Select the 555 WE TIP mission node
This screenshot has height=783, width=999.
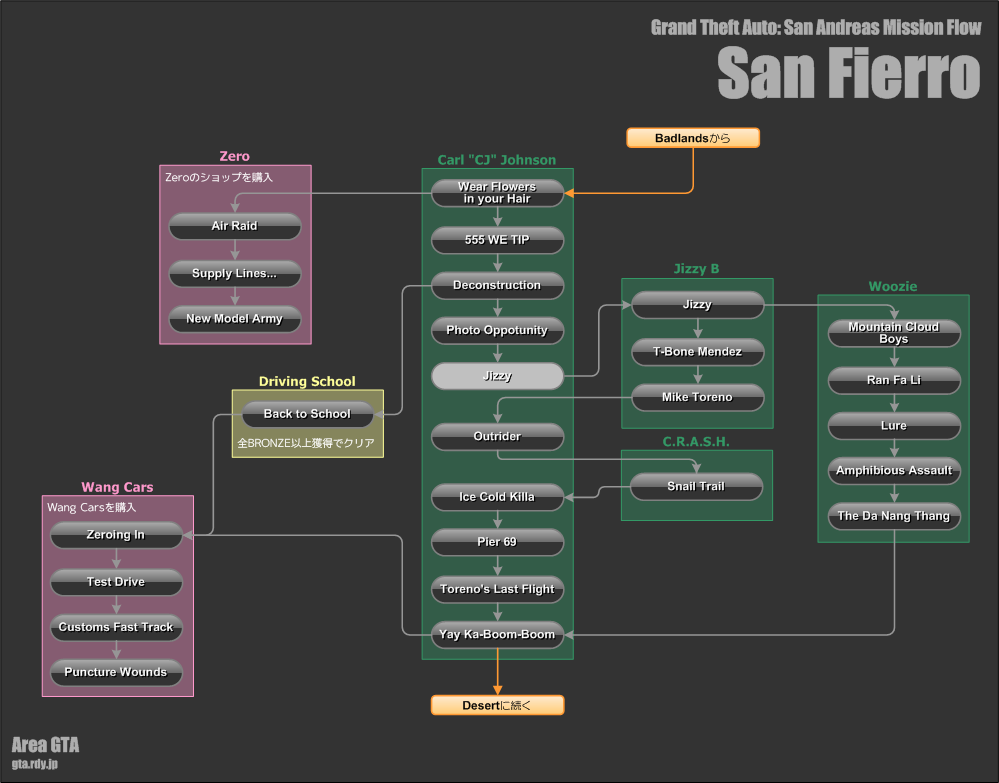pos(497,240)
